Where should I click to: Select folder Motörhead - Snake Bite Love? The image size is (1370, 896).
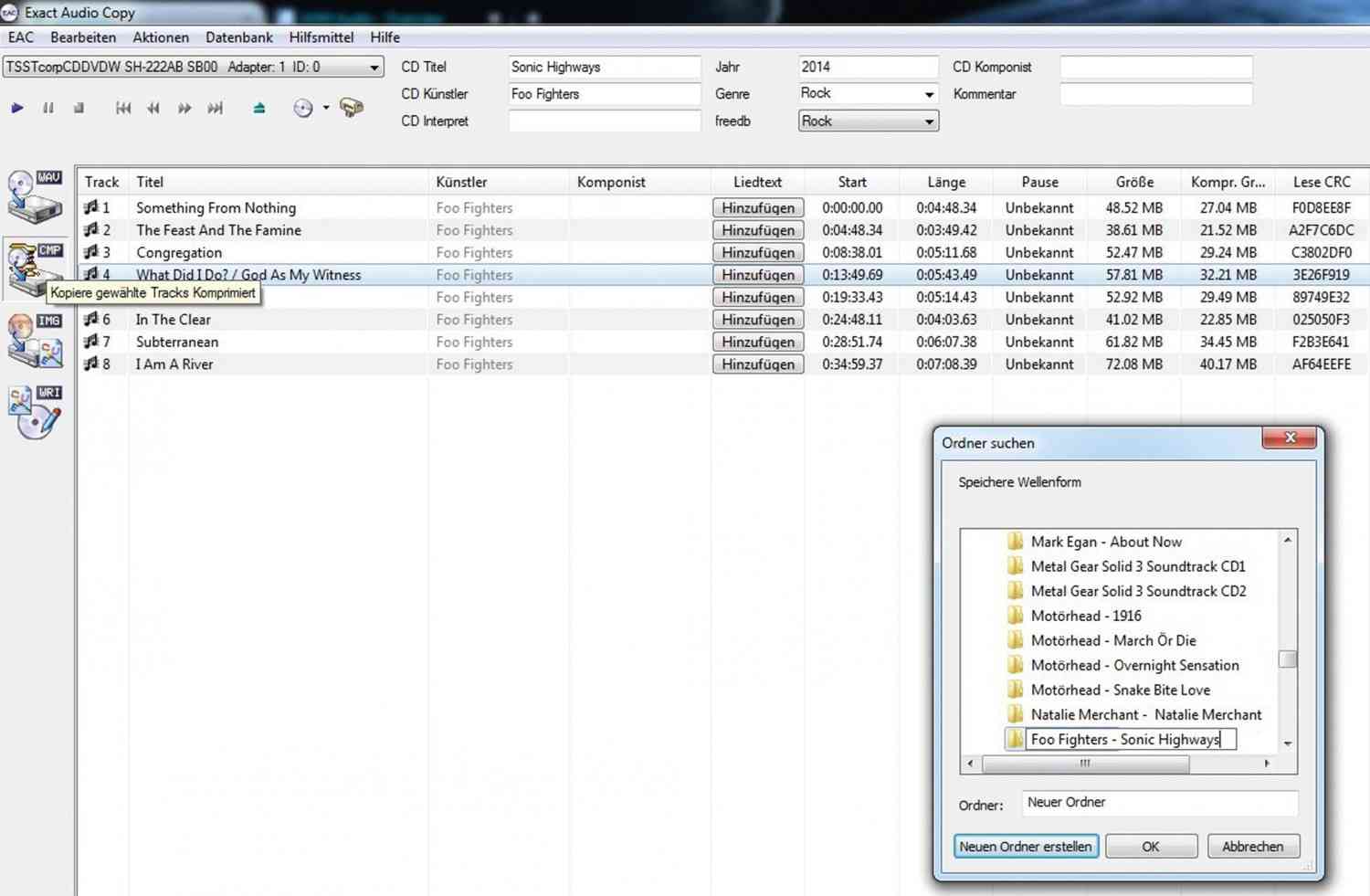(1121, 690)
